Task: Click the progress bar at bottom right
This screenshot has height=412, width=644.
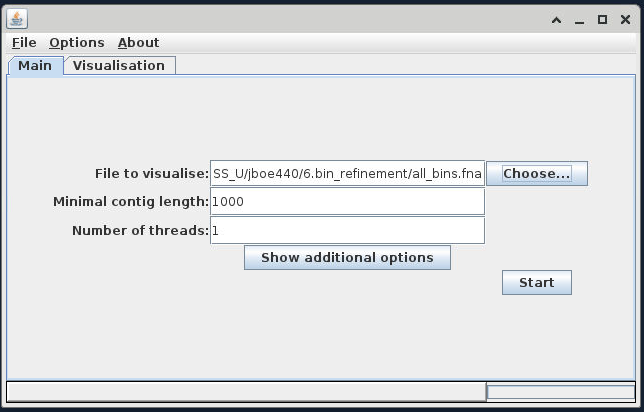Action: 560,392
